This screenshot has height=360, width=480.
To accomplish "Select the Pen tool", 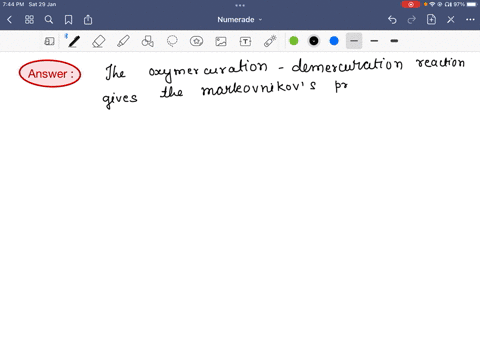I will click(x=74, y=41).
